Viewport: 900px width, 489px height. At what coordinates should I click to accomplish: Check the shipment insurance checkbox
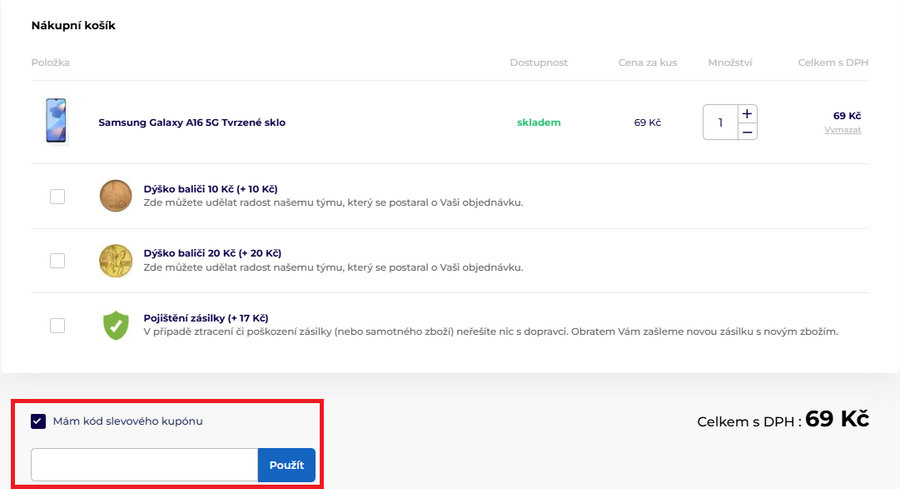(x=57, y=325)
